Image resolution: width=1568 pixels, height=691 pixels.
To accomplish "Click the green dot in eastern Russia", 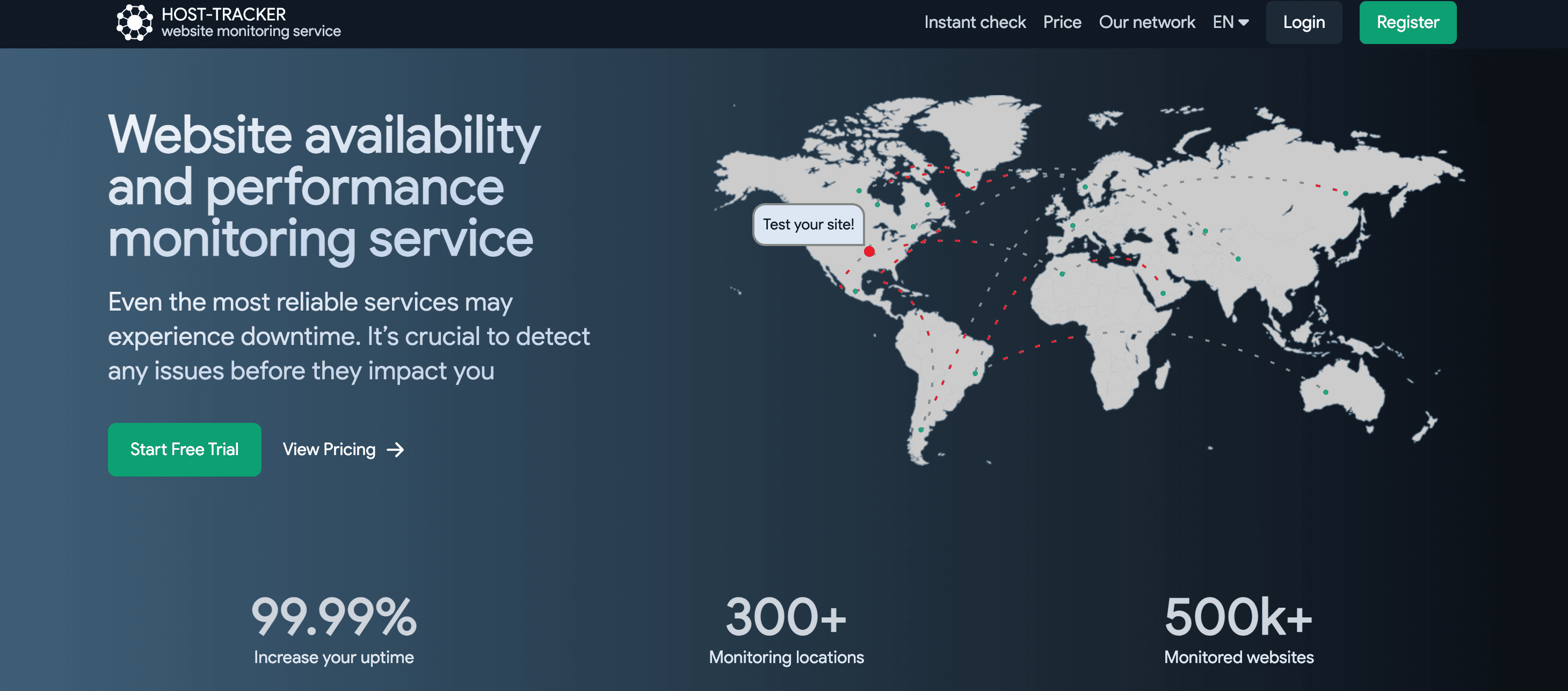I will point(1345,193).
